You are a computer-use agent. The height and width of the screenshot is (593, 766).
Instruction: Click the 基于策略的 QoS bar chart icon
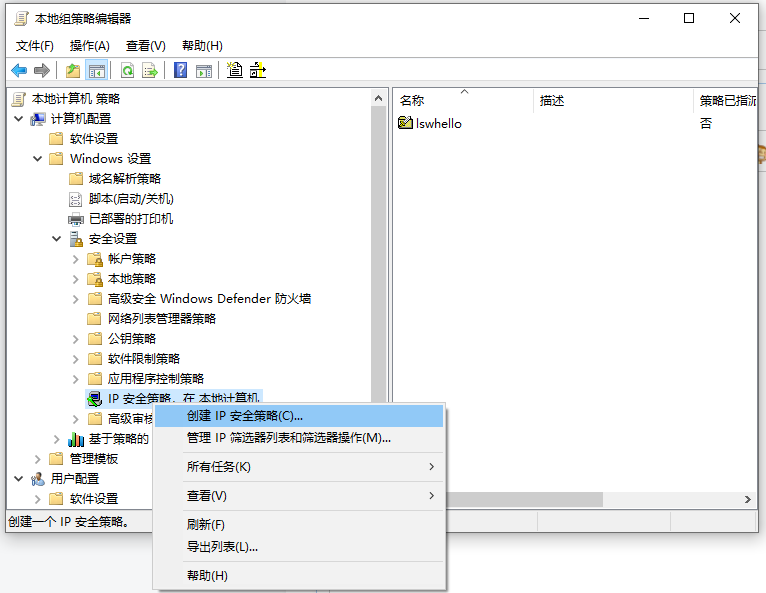point(76,439)
